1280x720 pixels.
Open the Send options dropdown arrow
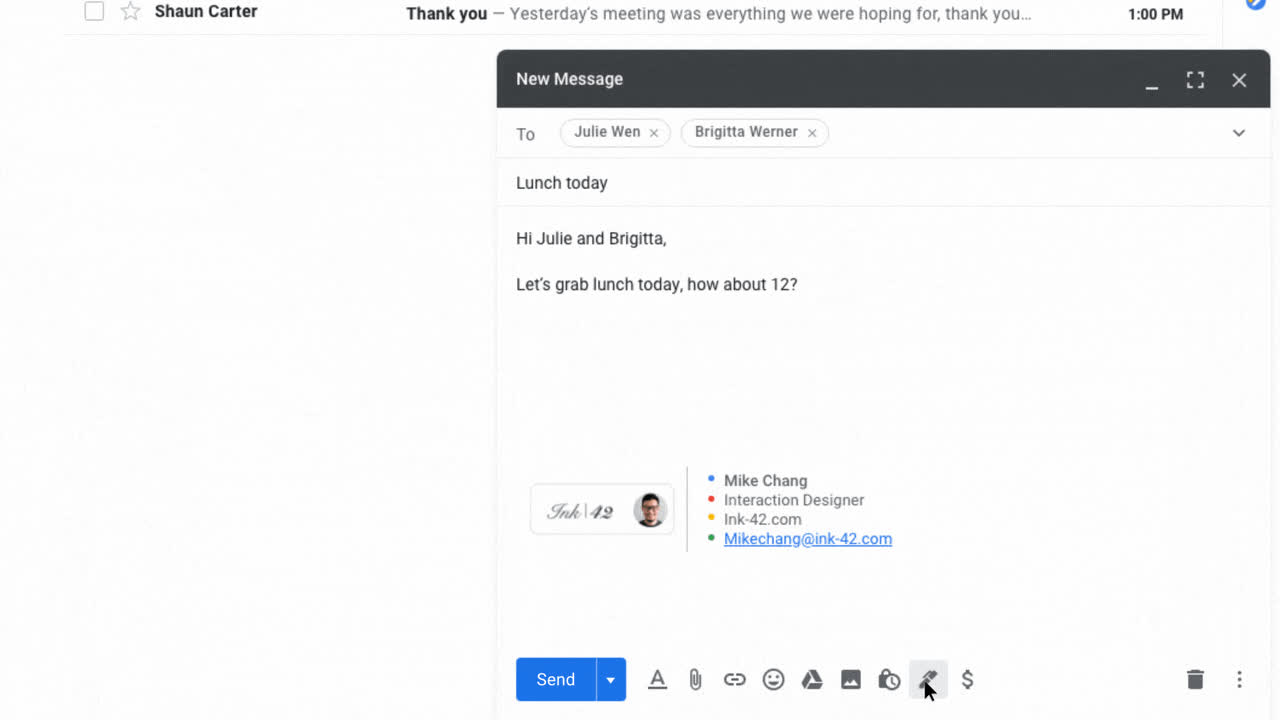click(610, 680)
